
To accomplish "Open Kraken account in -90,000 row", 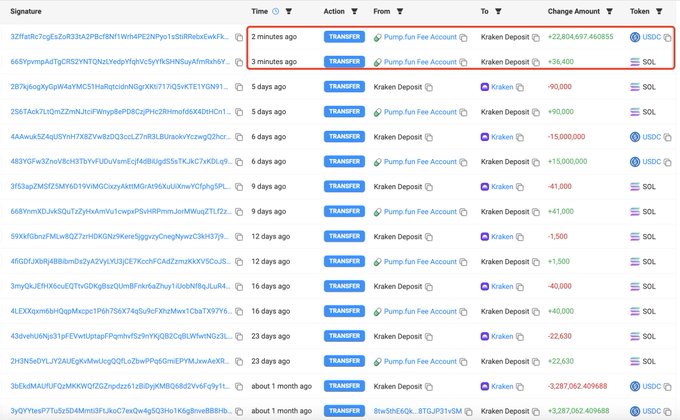I will pyautogui.click(x=502, y=87).
